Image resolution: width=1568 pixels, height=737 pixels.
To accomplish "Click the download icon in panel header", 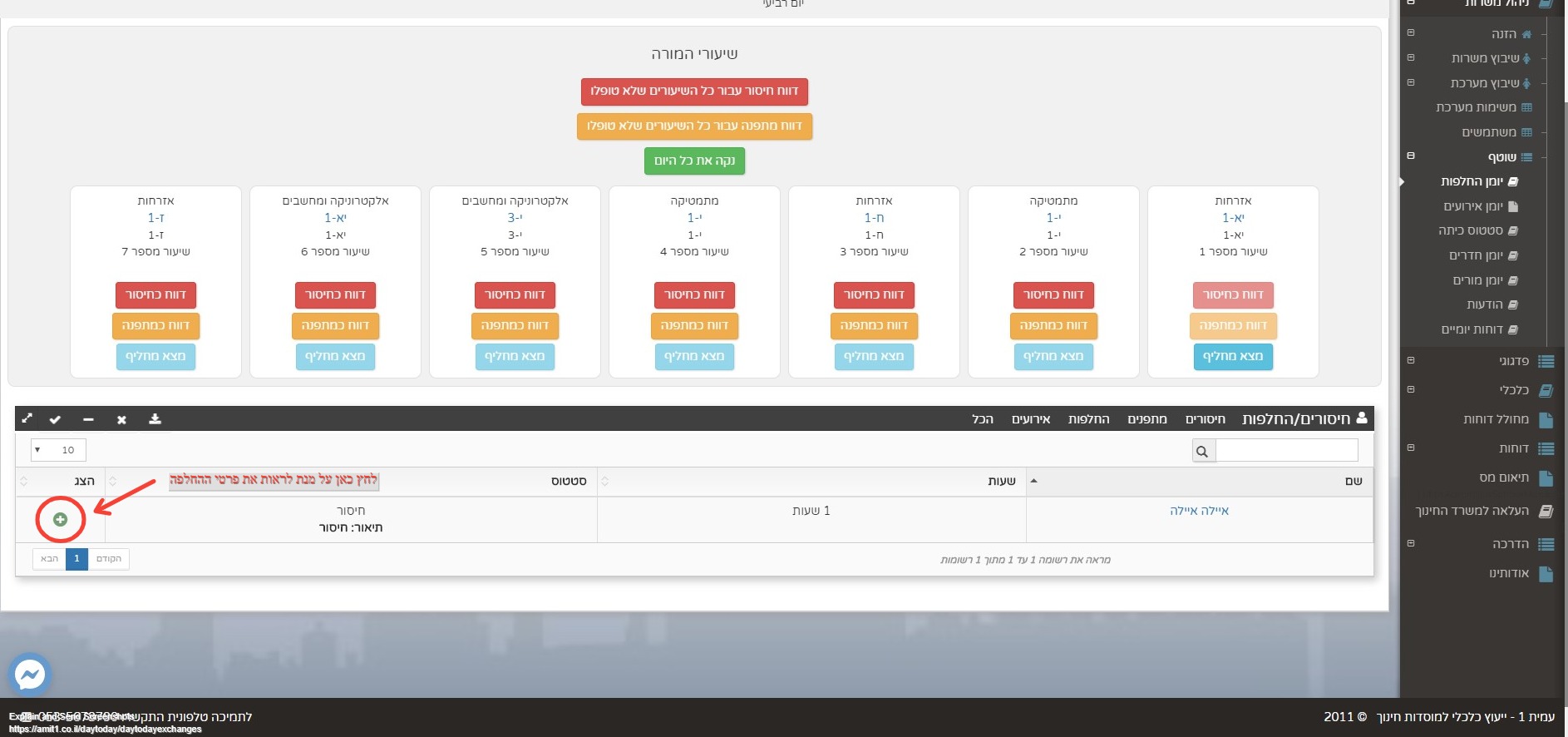I will pyautogui.click(x=155, y=419).
